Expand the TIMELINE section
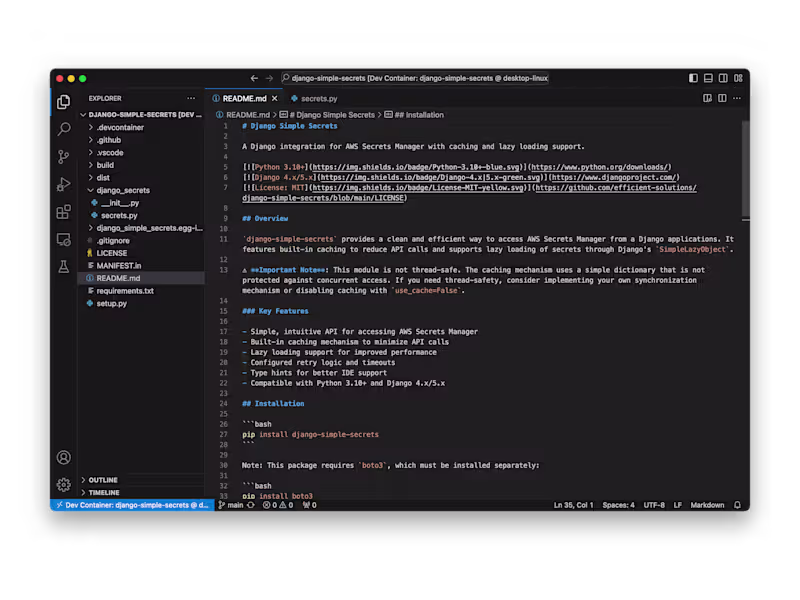Image resolution: width=800 pixels, height=600 pixels. (141, 493)
